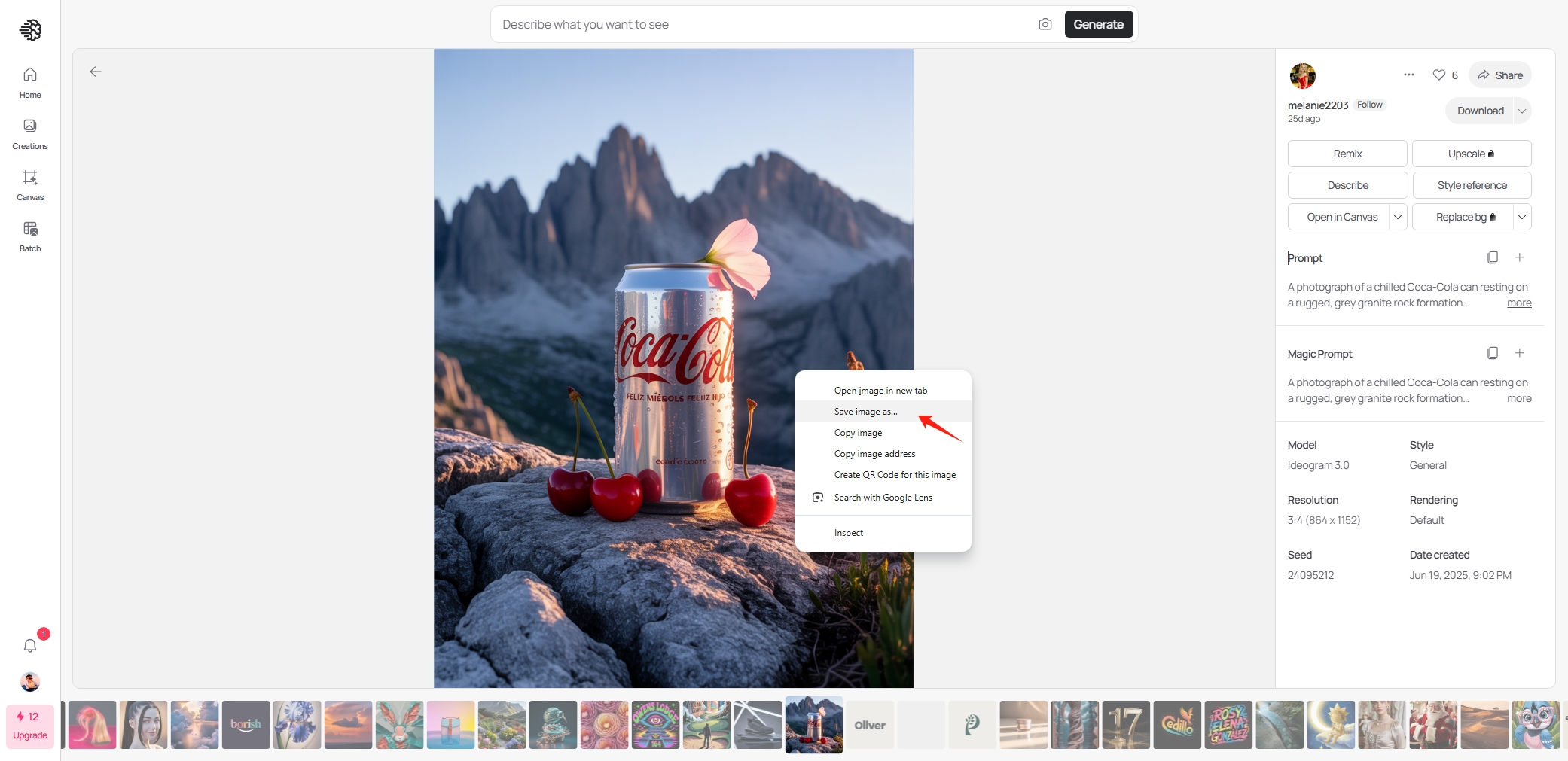Open user profile avatar in sidebar
Viewport: 1568px width, 761px height.
[30, 682]
